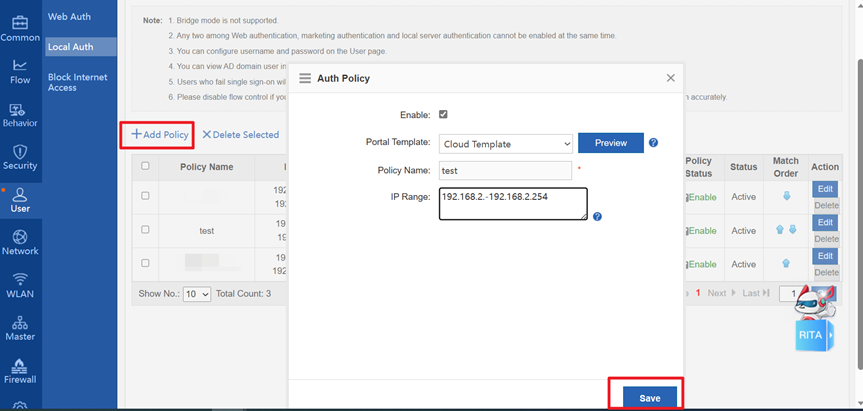Close the Auth Policy dialog
This screenshot has width=863, height=411.
point(671,77)
